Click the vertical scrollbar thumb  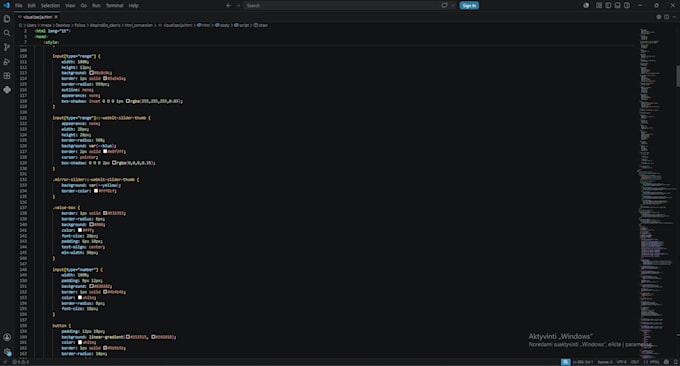tap(677, 75)
